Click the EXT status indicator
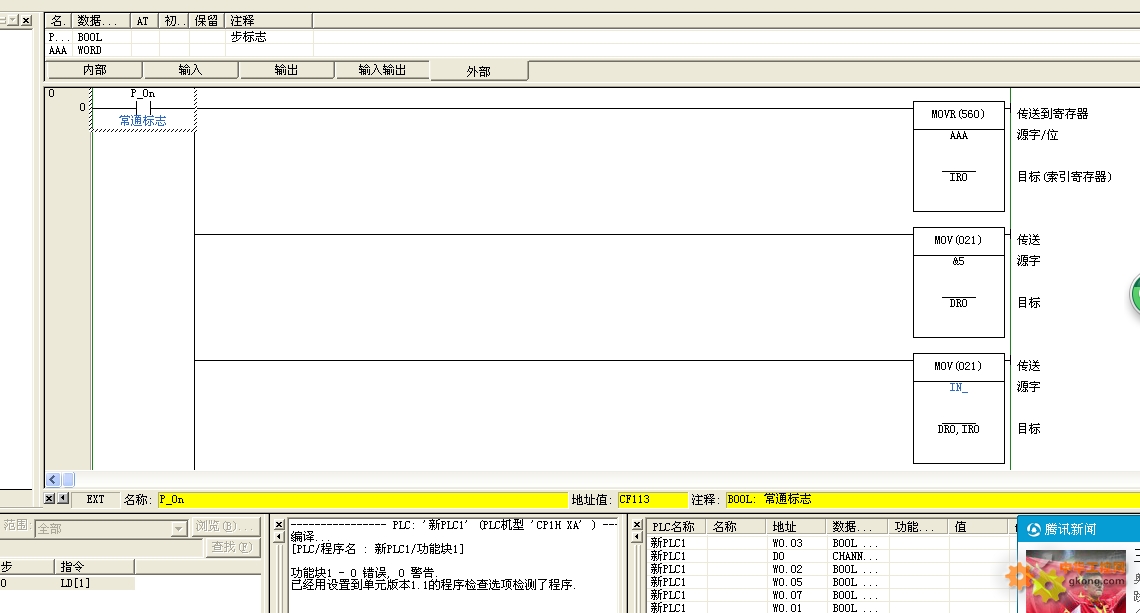The width and height of the screenshot is (1140, 613). click(x=95, y=500)
